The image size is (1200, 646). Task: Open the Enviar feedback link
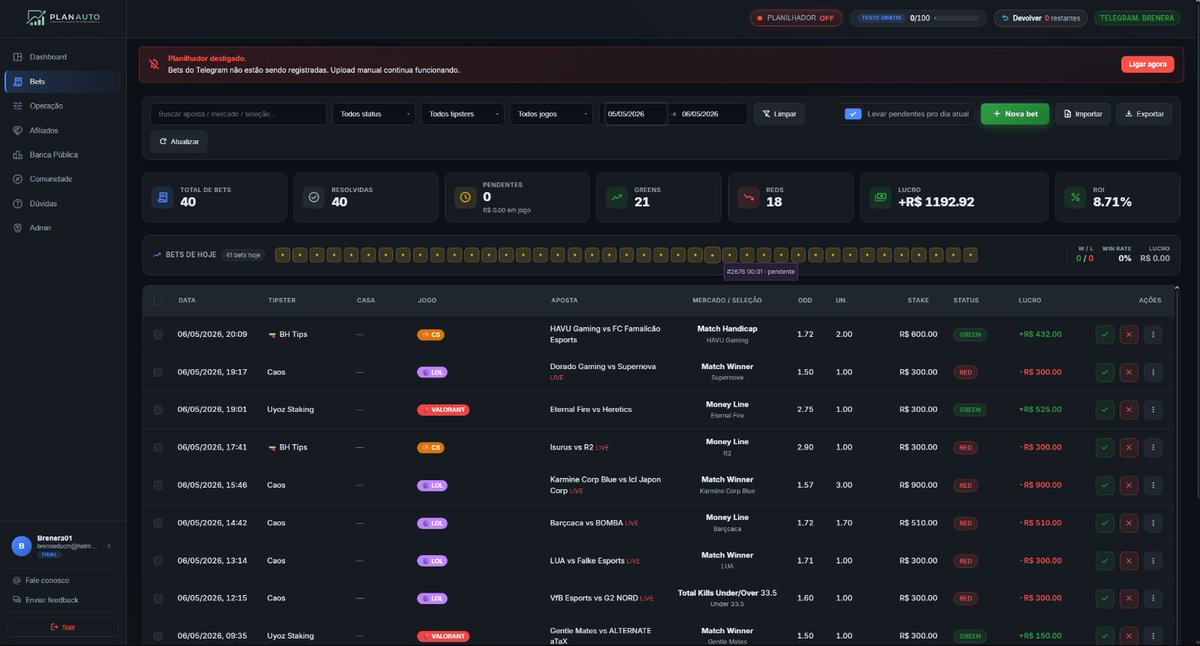pos(45,600)
